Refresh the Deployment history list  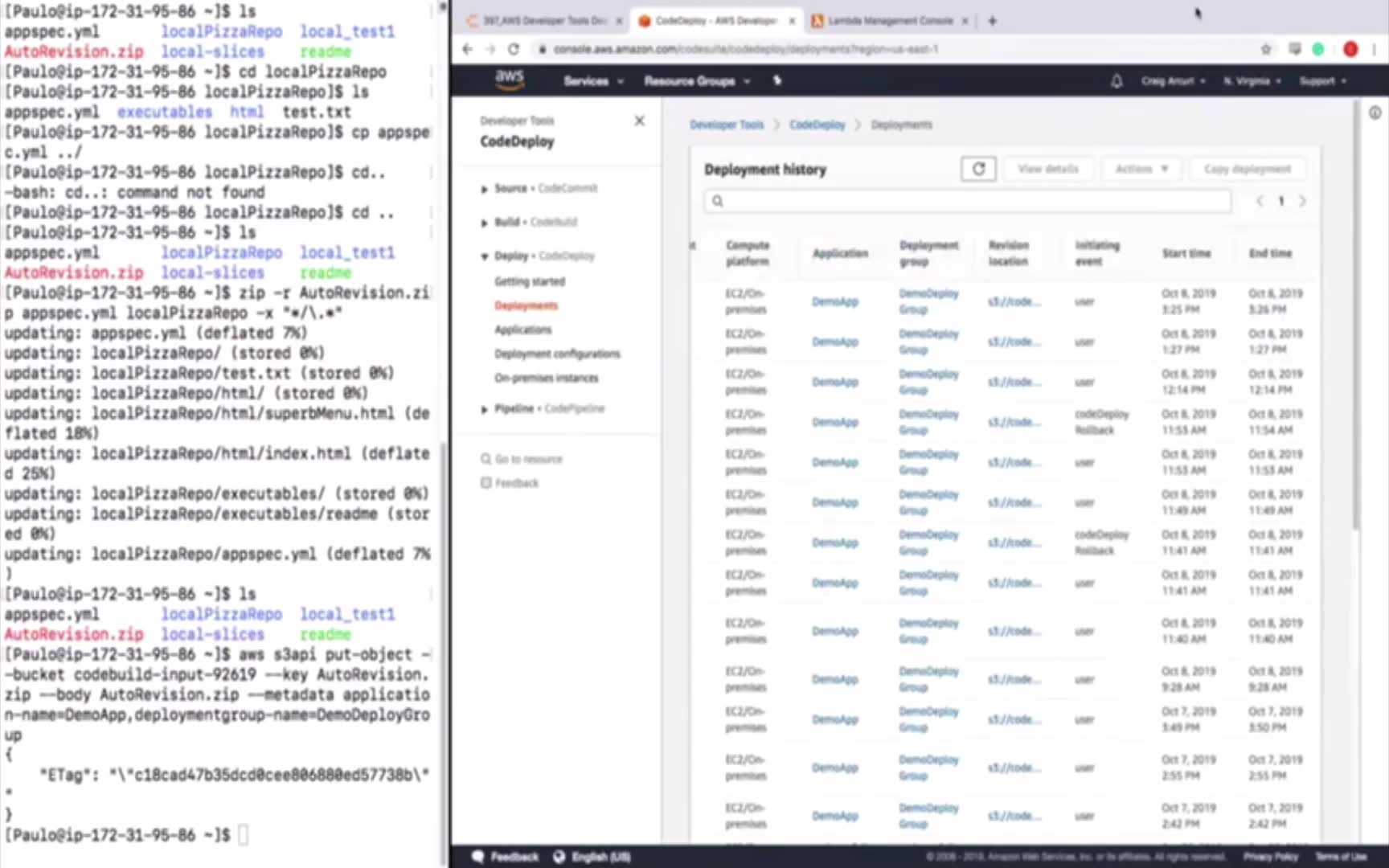tap(978, 169)
